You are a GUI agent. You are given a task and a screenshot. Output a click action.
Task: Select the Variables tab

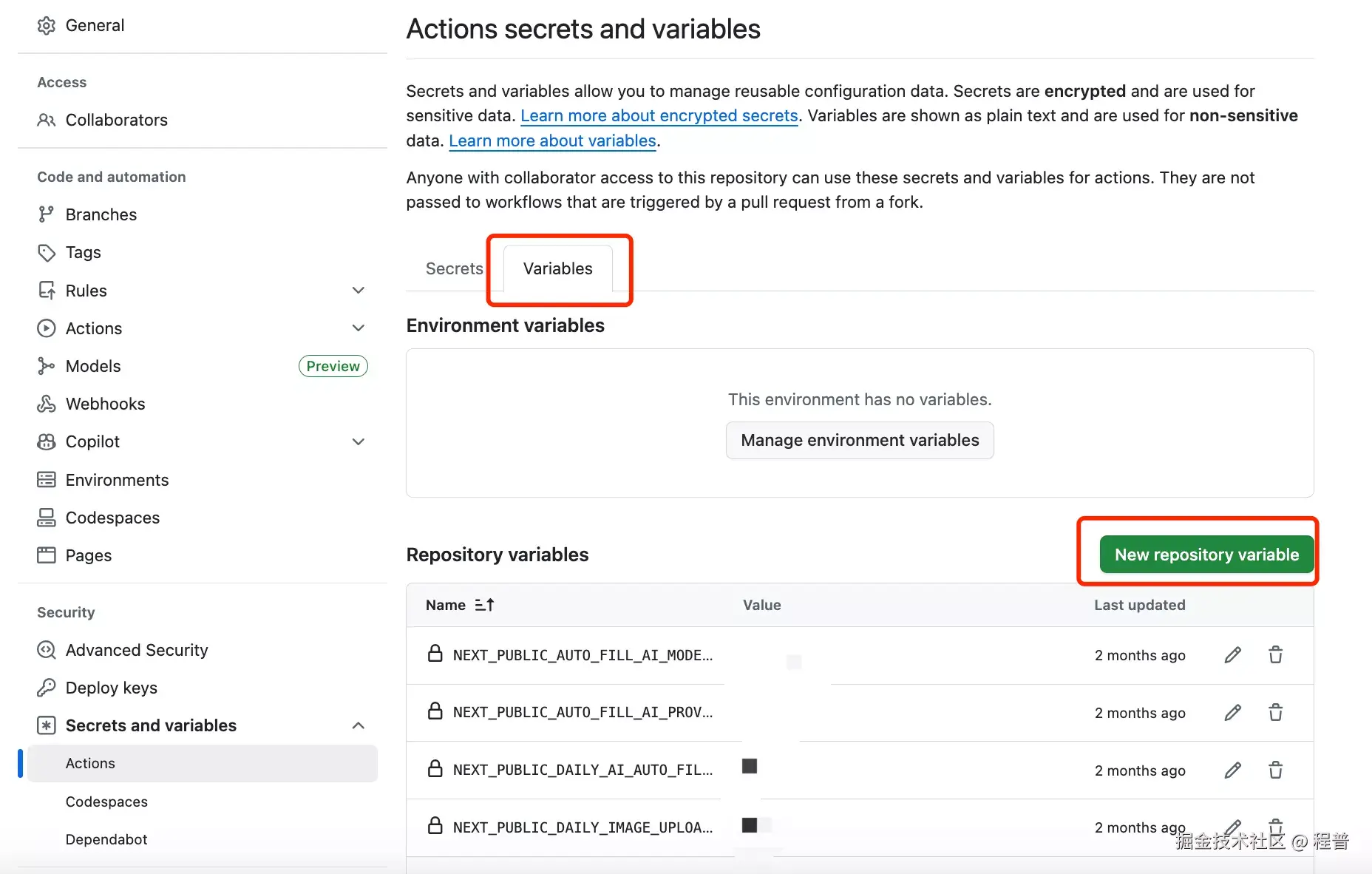pos(557,268)
